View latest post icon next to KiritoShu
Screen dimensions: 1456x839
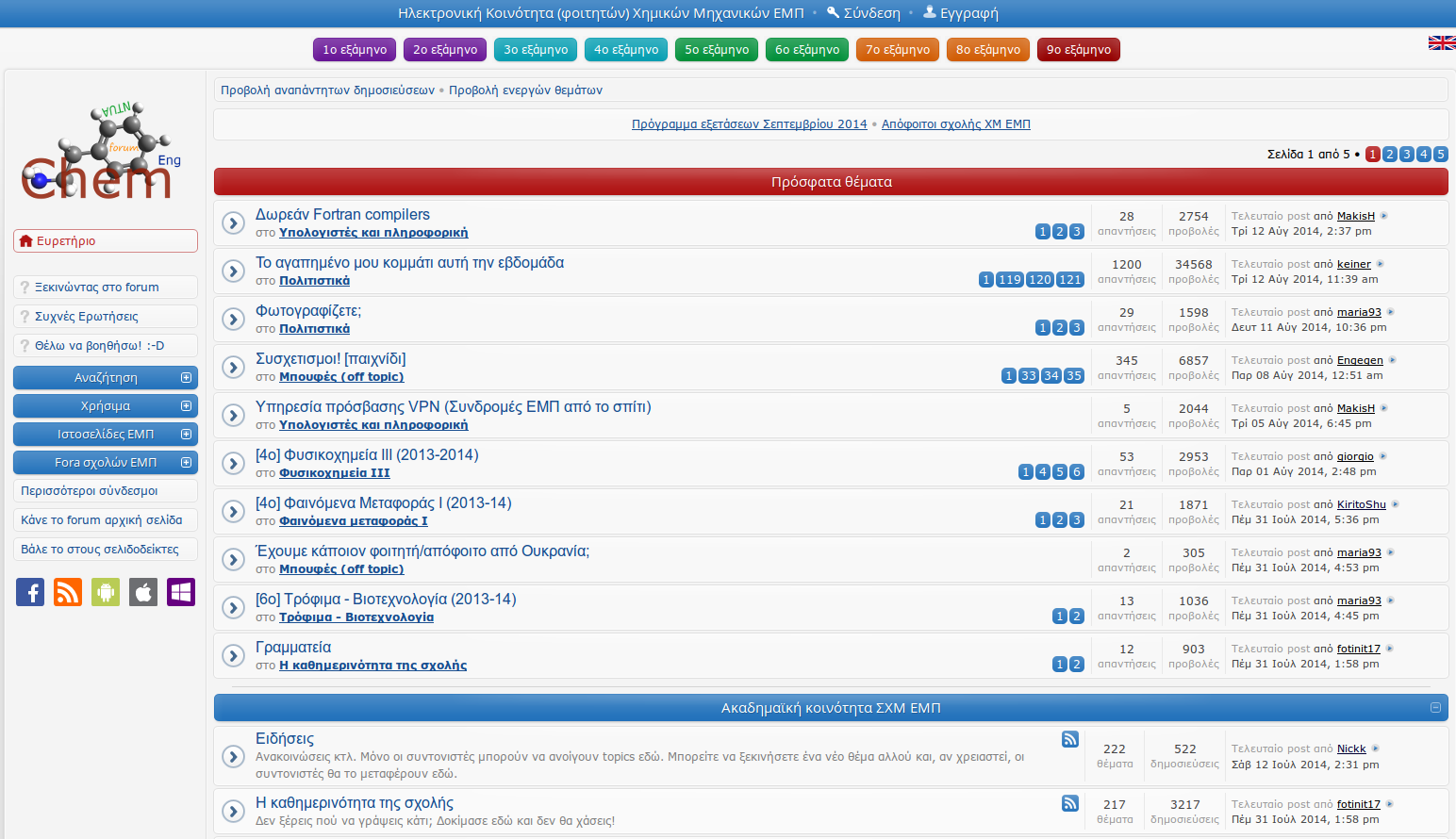click(1396, 504)
